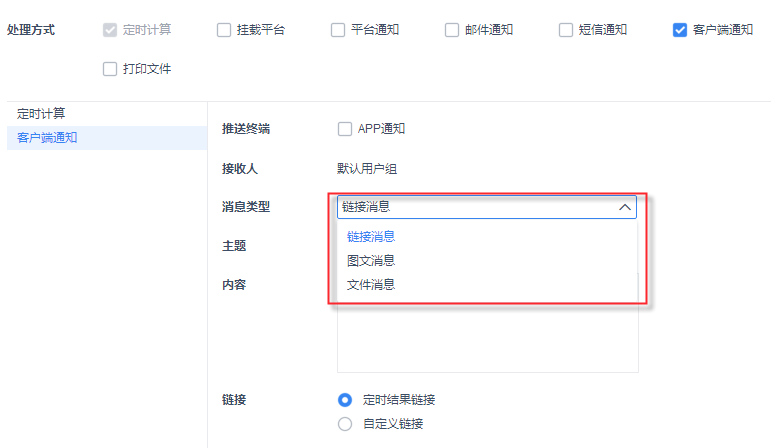
Task: Click the 客户端通知 checkbox label text
Action: point(723,30)
